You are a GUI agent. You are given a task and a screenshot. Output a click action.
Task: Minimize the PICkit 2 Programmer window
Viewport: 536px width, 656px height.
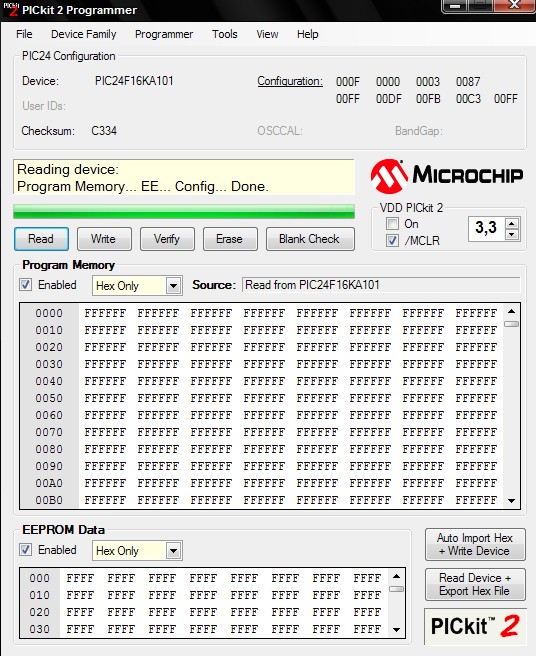[x=456, y=6]
